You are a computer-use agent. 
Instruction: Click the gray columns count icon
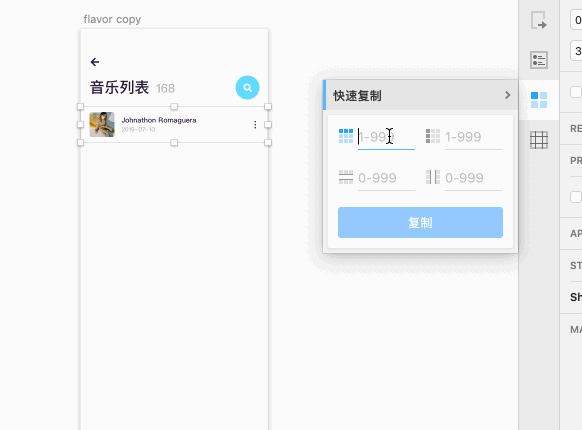point(433,136)
